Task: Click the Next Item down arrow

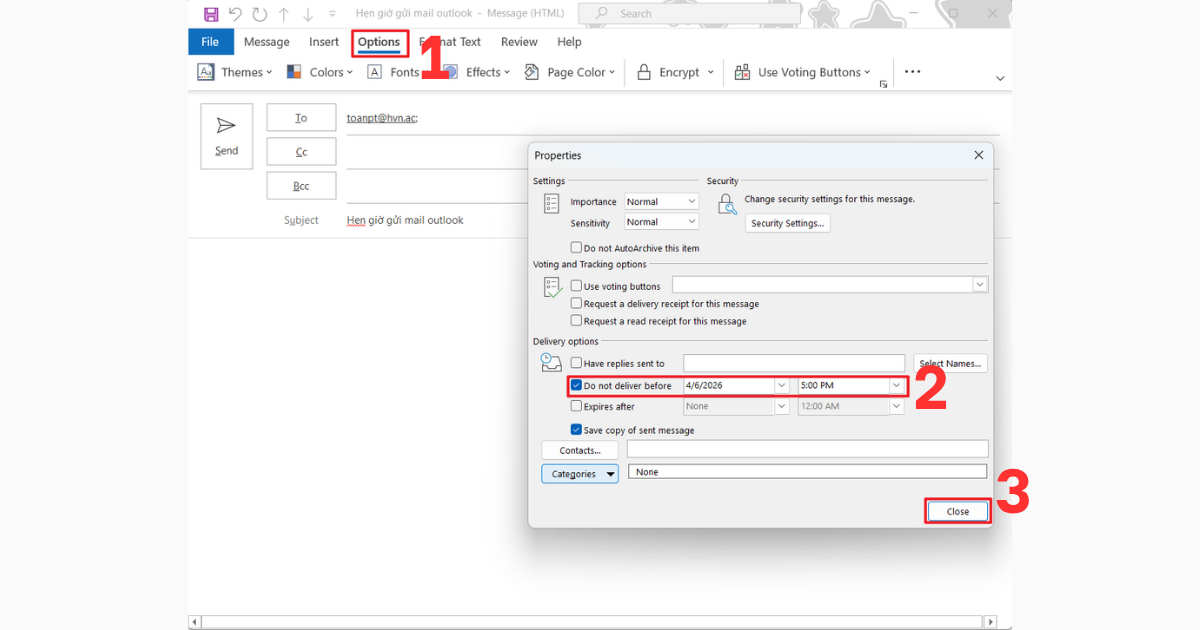Action: pos(308,14)
